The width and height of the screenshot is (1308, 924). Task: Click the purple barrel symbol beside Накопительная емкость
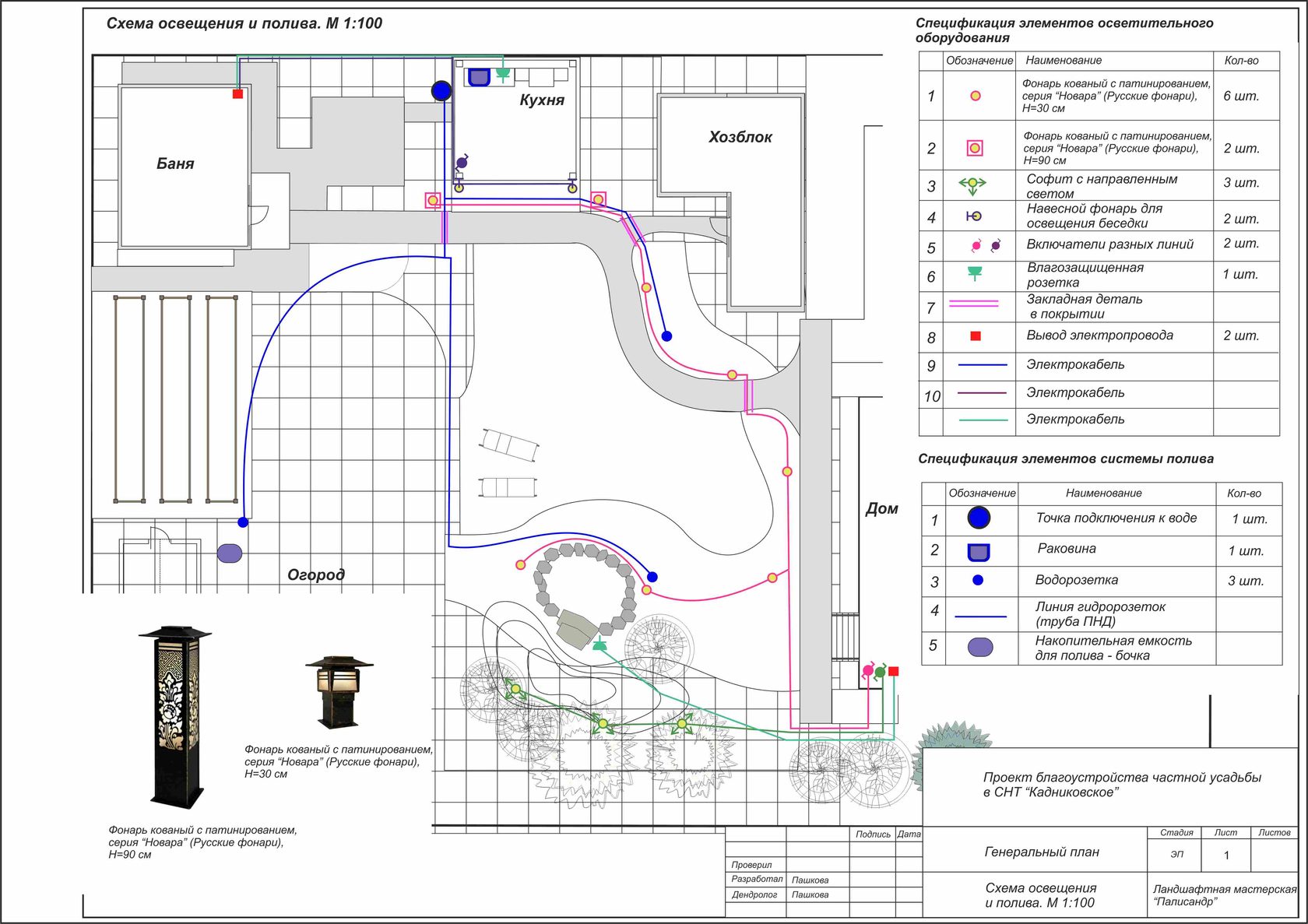coord(980,647)
